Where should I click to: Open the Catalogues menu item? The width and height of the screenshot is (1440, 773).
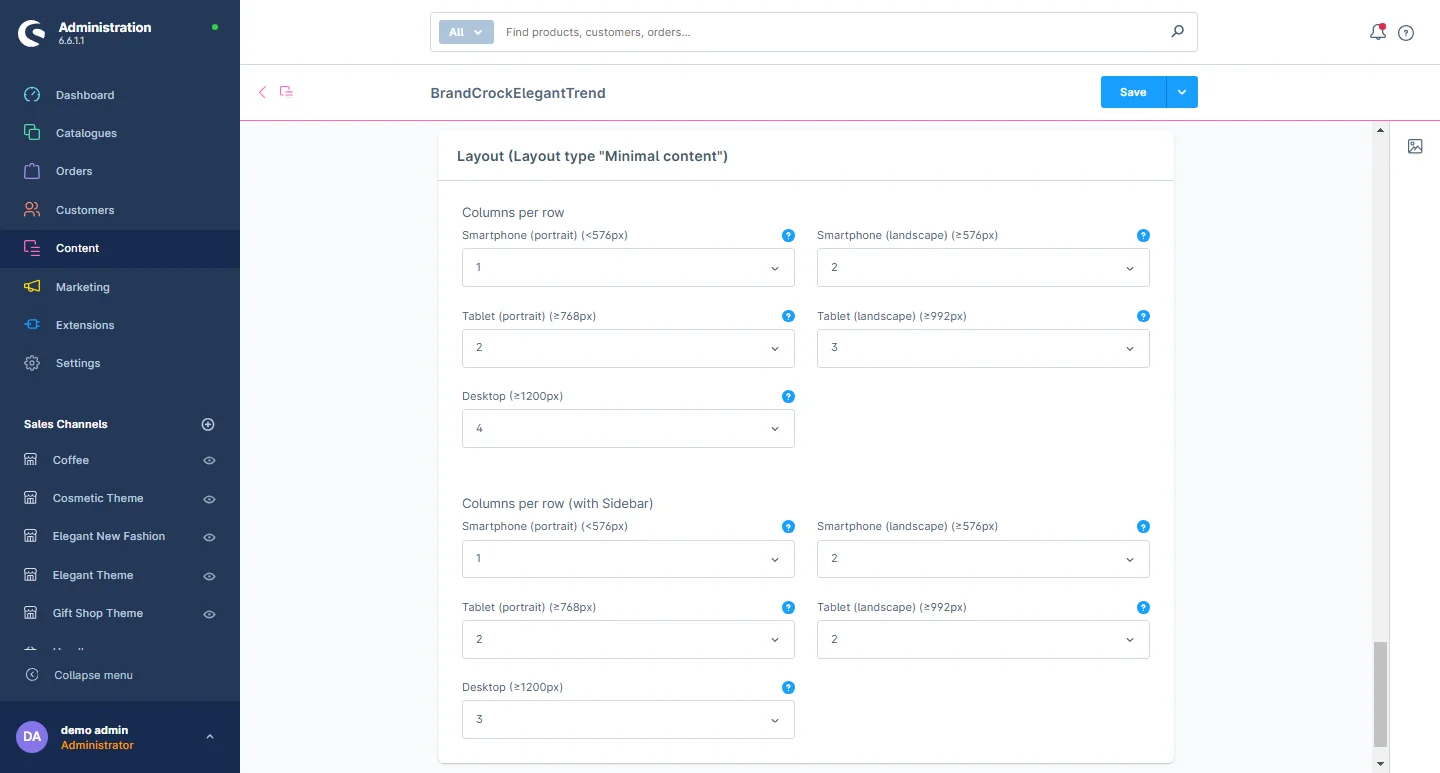(86, 133)
